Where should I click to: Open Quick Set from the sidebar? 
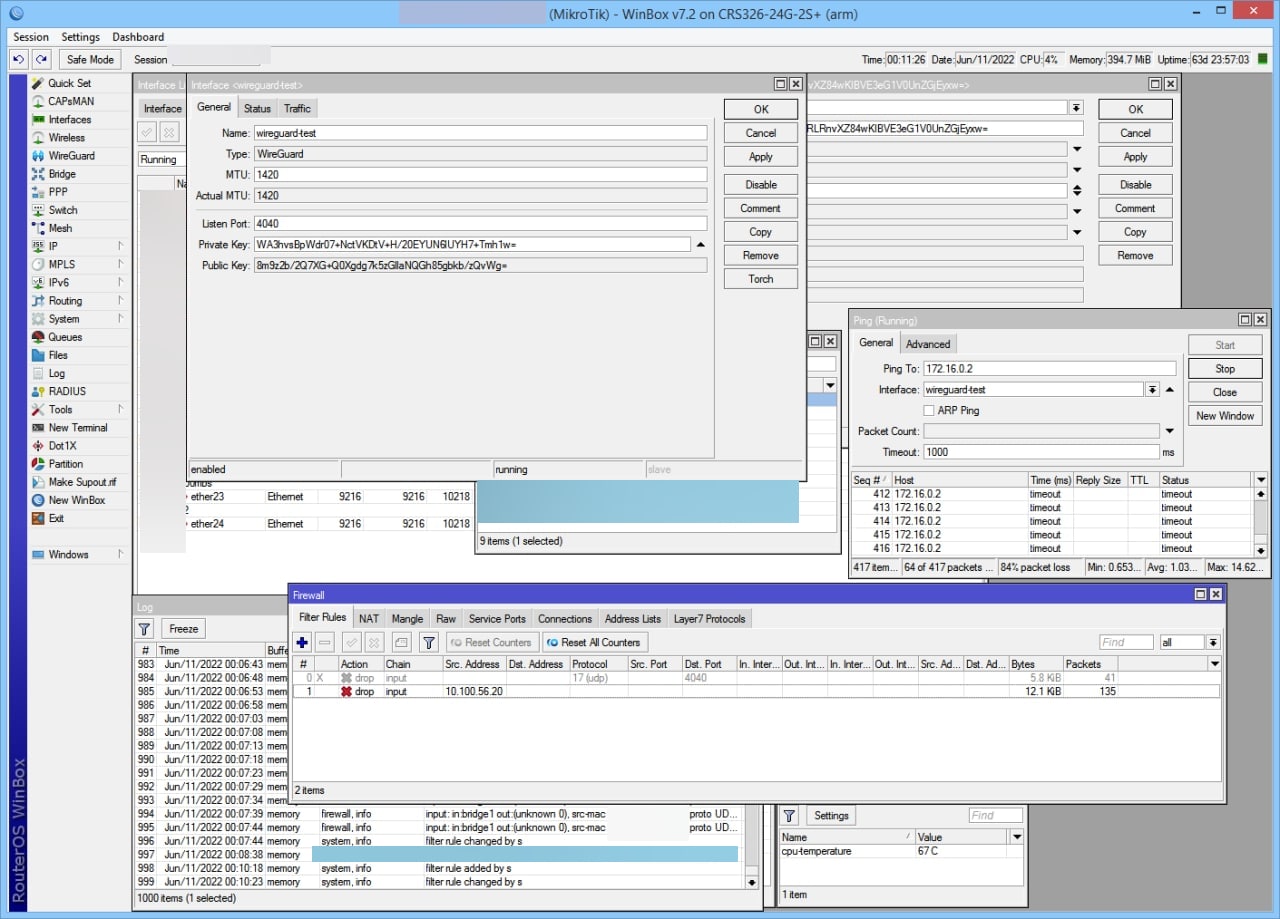pyautogui.click(x=69, y=83)
